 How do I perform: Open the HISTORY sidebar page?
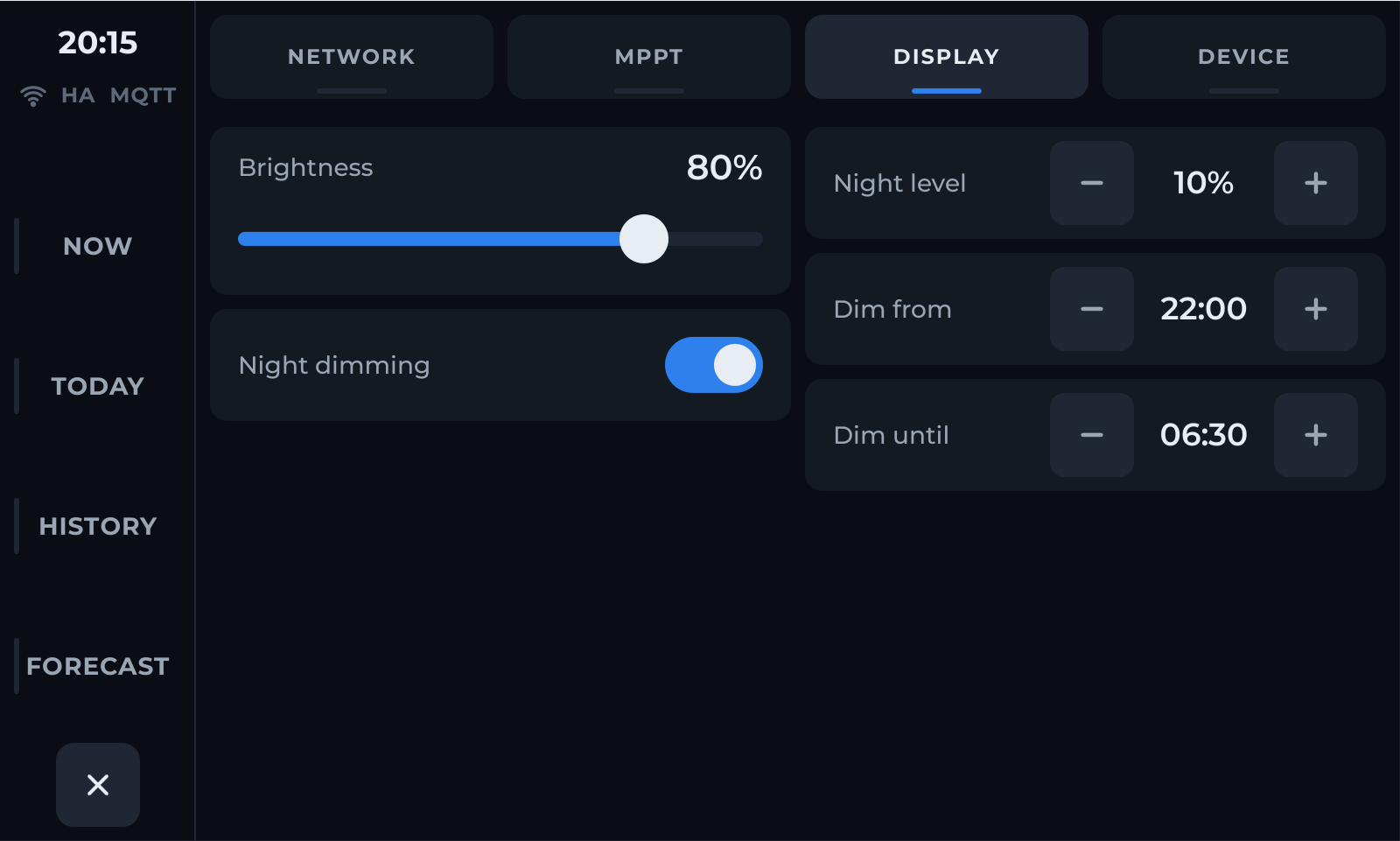point(98,526)
